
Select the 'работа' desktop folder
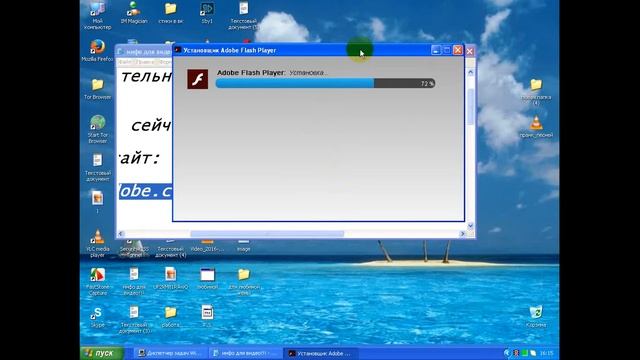[x=171, y=313]
